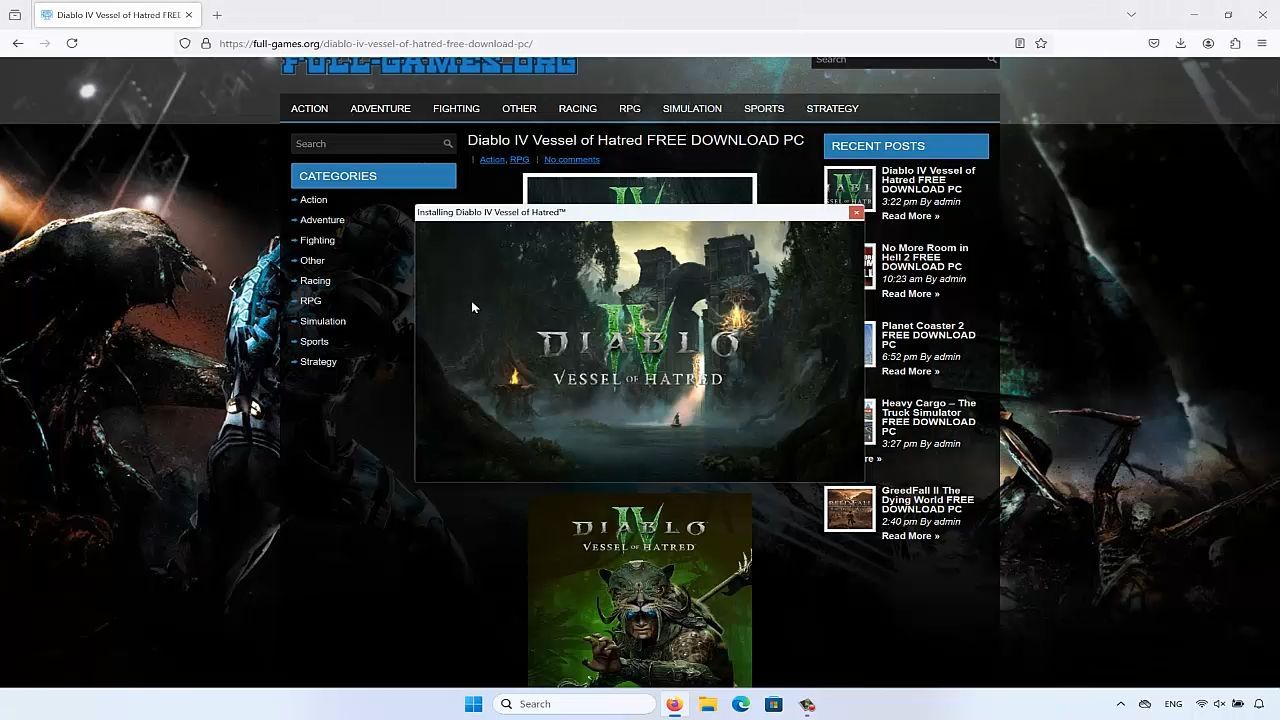Expand the list all tabs chevron
The width and height of the screenshot is (1280, 720).
point(1131,15)
